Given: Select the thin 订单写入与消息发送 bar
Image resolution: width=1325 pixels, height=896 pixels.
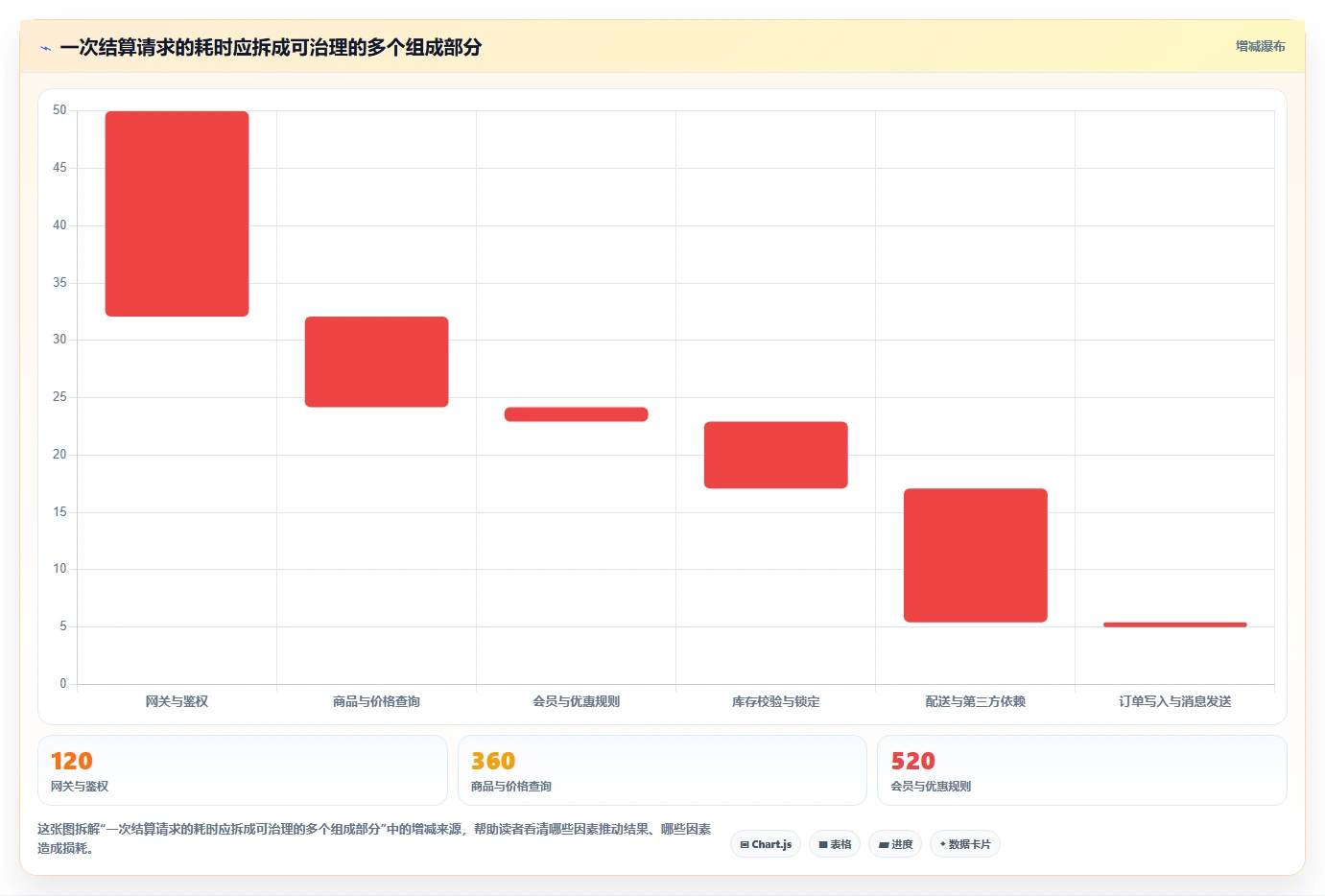Looking at the screenshot, I should (x=1174, y=625).
